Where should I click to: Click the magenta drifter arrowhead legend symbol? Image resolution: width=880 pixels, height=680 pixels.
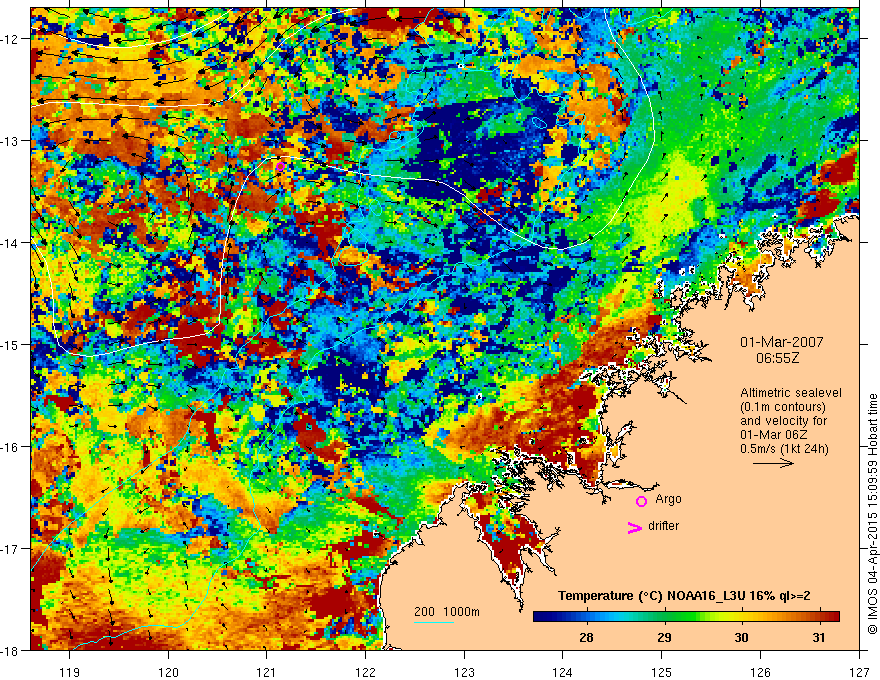[x=635, y=527]
